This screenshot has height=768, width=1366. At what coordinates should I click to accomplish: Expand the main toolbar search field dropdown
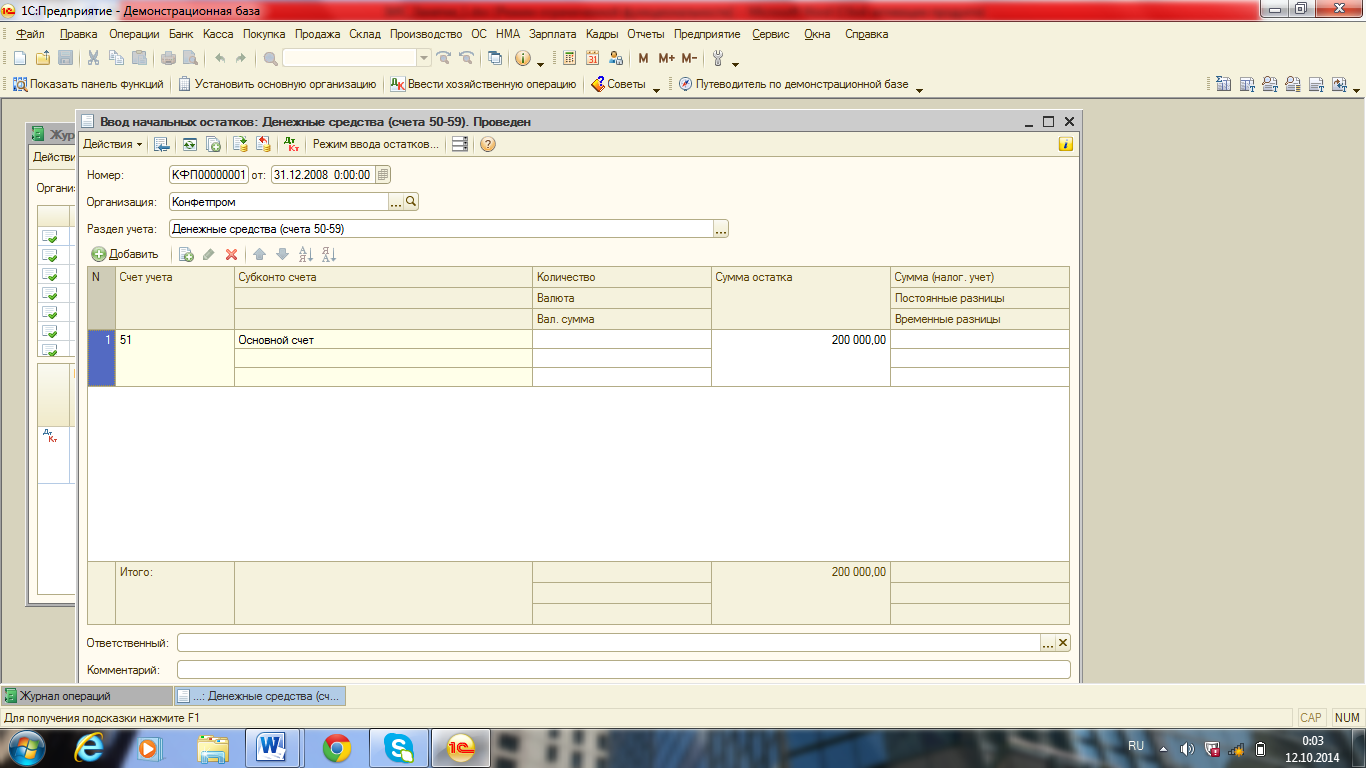(x=424, y=58)
